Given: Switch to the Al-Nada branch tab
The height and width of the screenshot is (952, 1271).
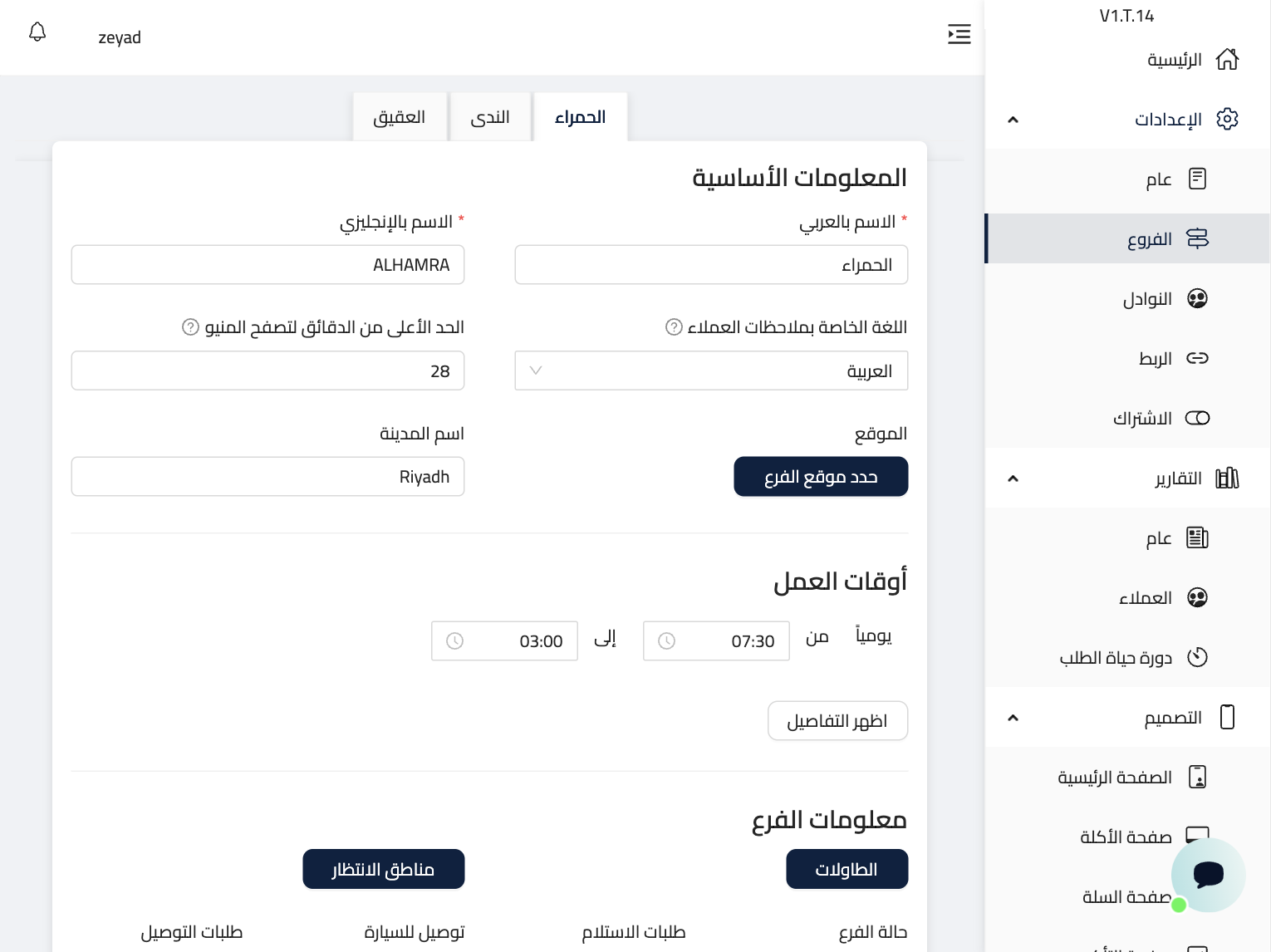Looking at the screenshot, I should pyautogui.click(x=490, y=117).
